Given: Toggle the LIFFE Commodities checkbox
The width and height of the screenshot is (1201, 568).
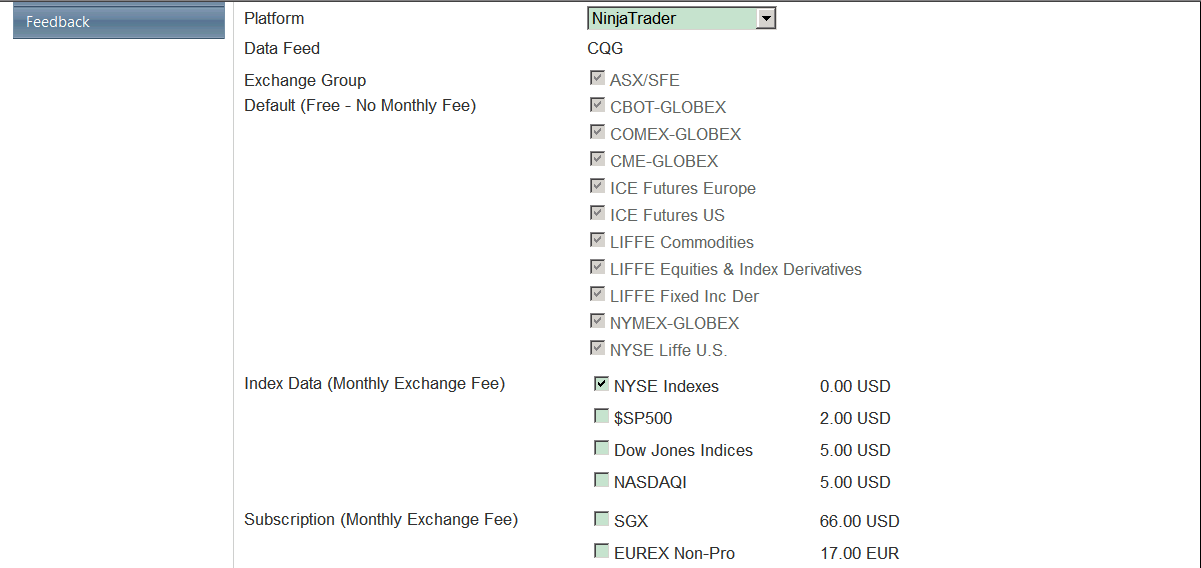Looking at the screenshot, I should 597,240.
